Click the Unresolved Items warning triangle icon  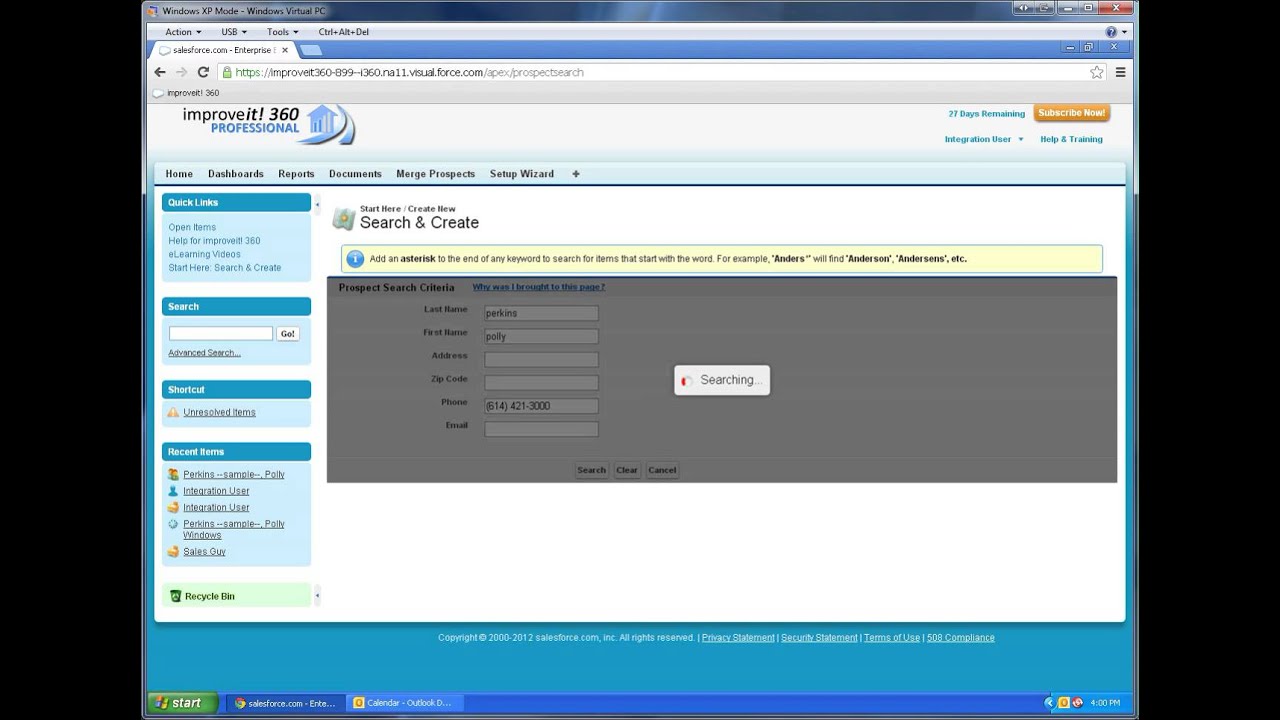point(173,412)
